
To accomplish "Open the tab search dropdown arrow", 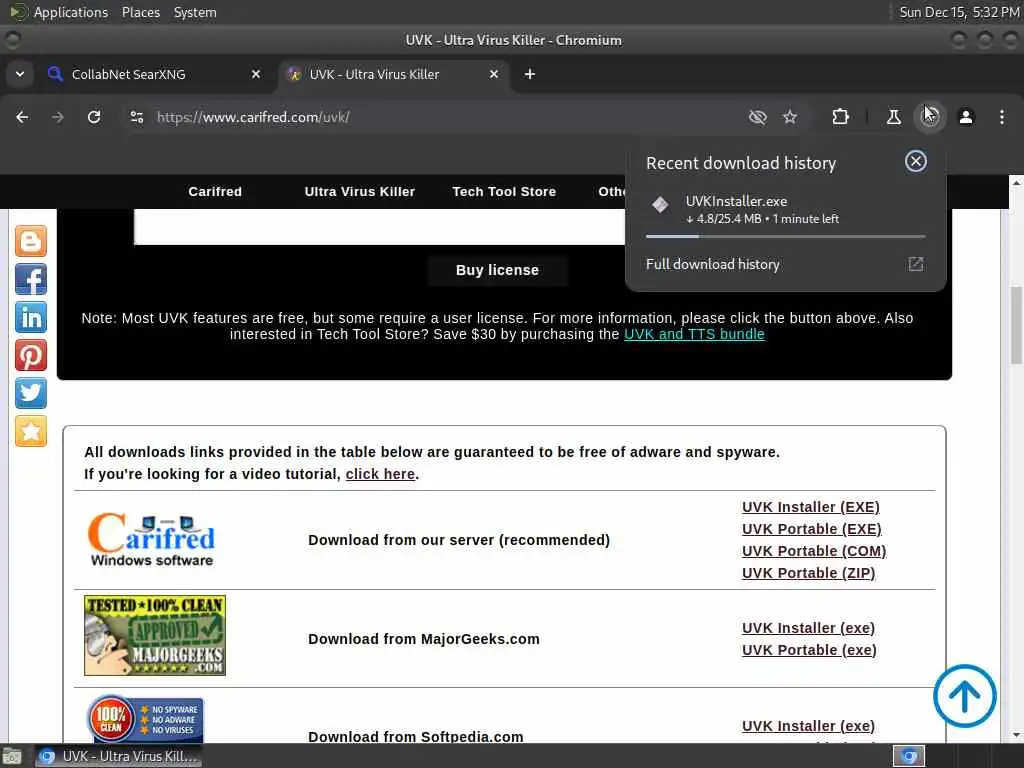I will pyautogui.click(x=20, y=74).
